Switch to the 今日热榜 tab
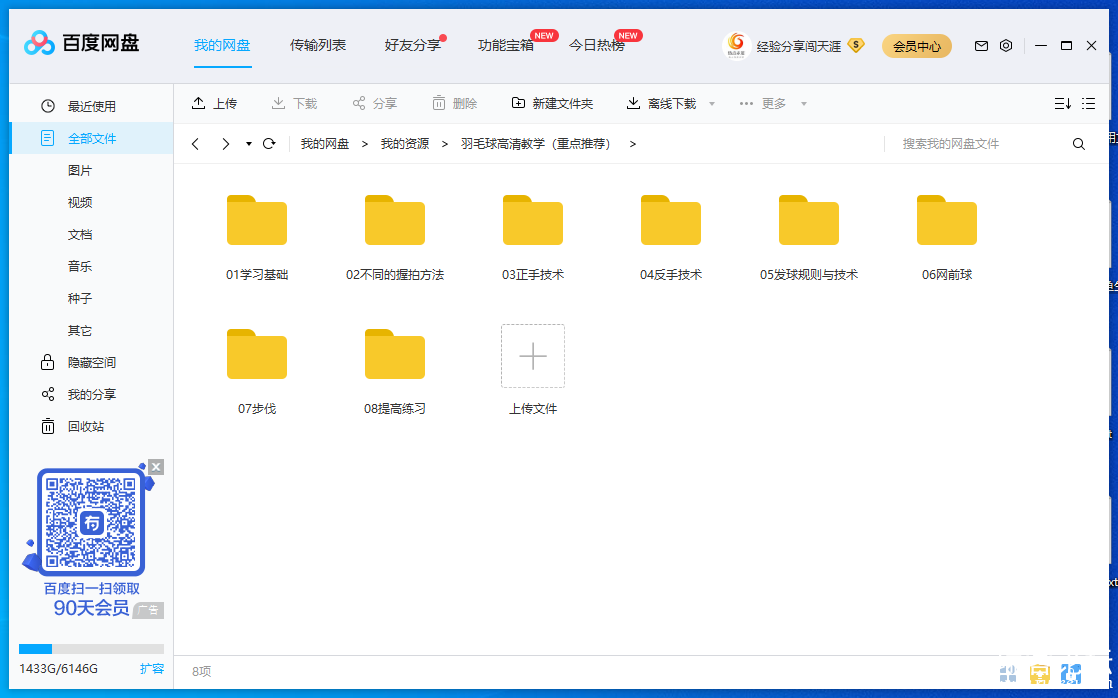This screenshot has width=1118, height=698. [597, 45]
